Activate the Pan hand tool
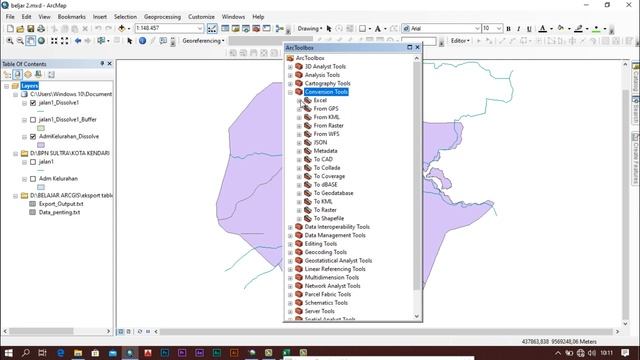 [x=31, y=41]
